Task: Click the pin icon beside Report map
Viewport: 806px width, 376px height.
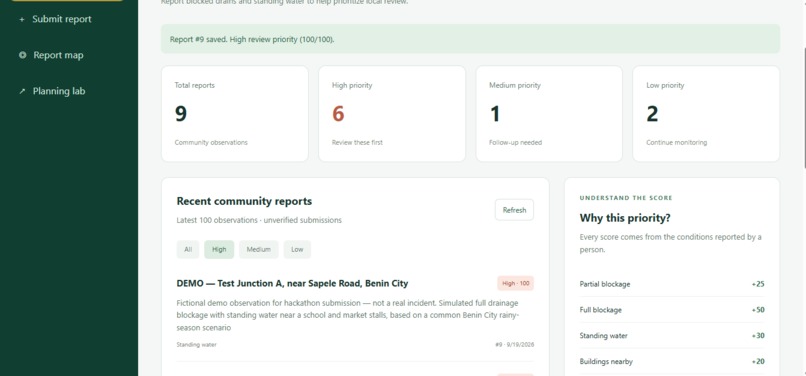Action: pos(22,55)
